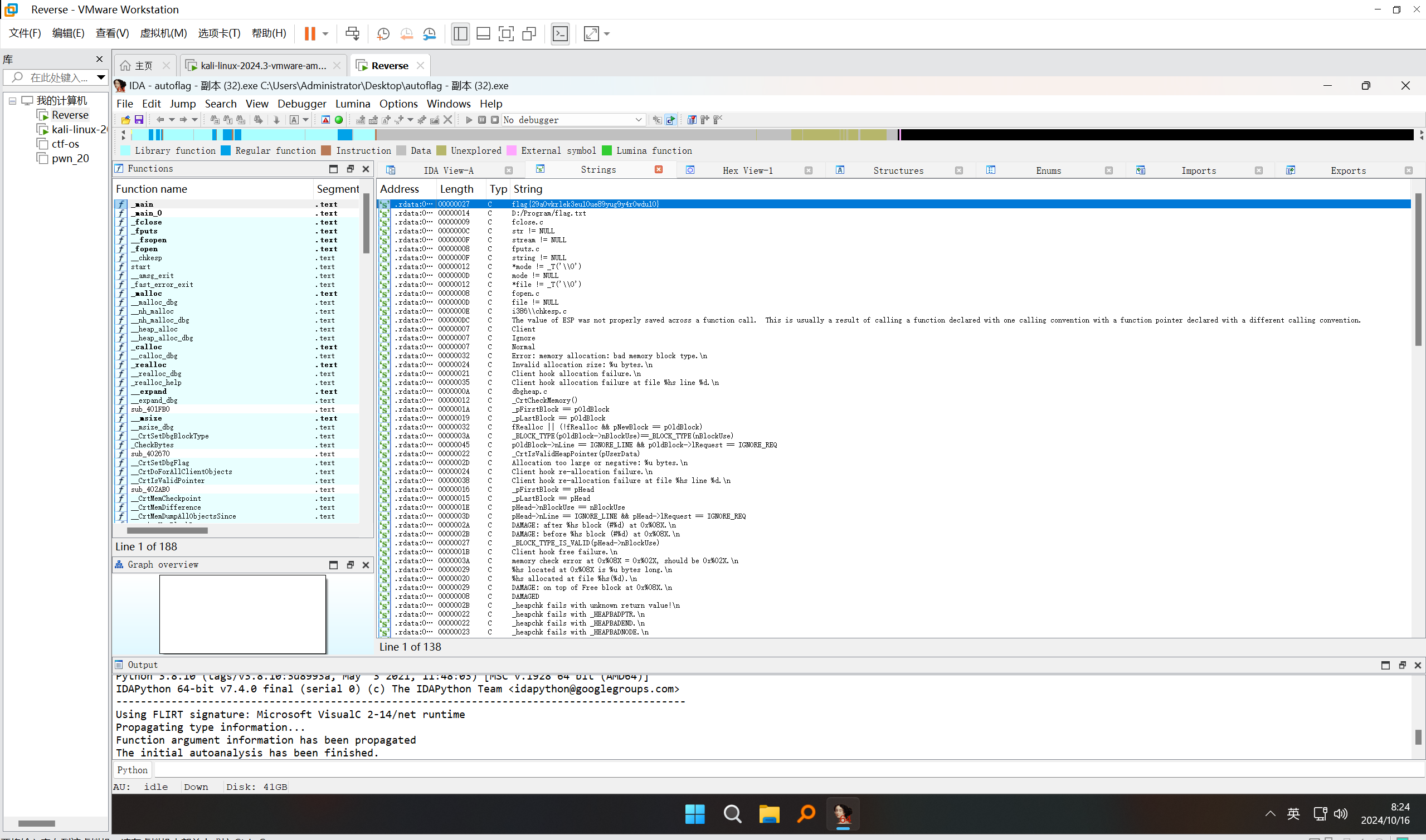1426x840 pixels.
Task: Select the _main_0 function row
Action: pos(237,213)
